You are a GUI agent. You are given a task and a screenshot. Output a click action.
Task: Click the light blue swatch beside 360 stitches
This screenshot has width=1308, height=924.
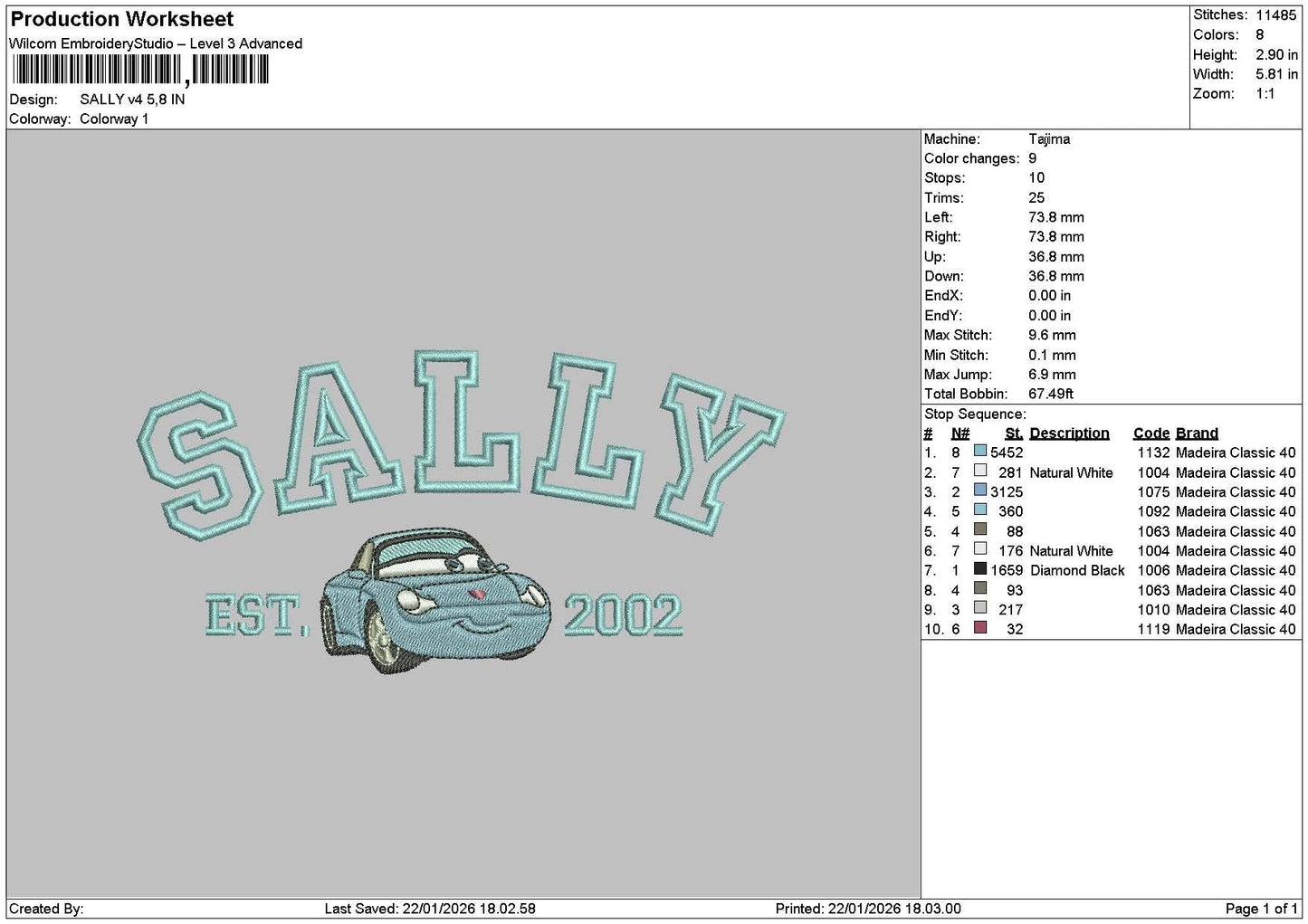980,510
